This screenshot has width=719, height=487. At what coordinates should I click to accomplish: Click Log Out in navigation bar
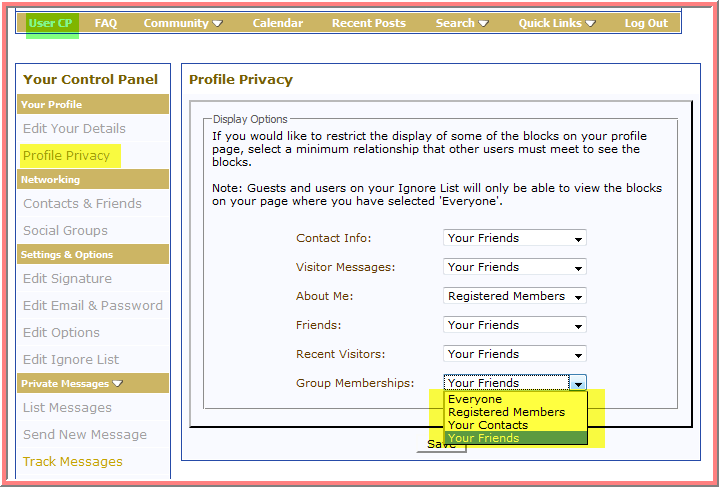pyautogui.click(x=646, y=23)
